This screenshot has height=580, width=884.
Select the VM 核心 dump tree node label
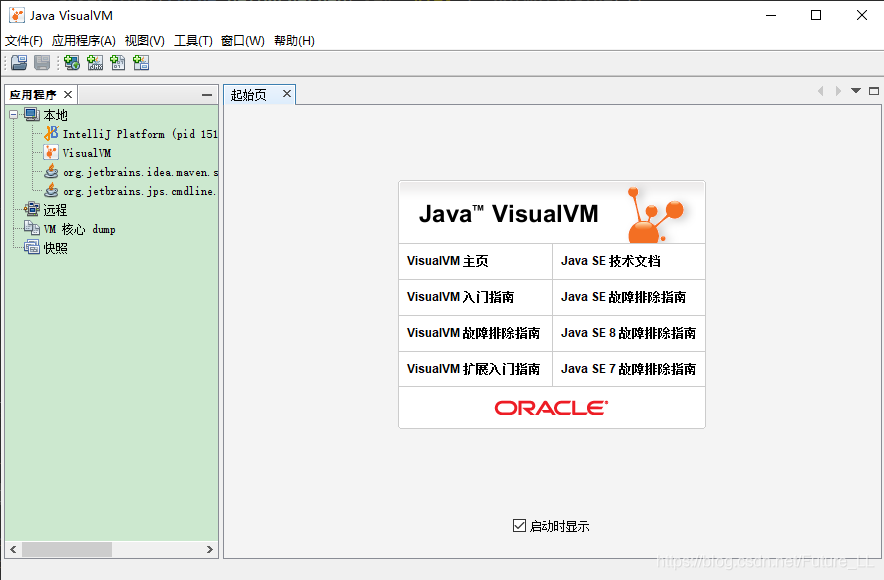(79, 229)
